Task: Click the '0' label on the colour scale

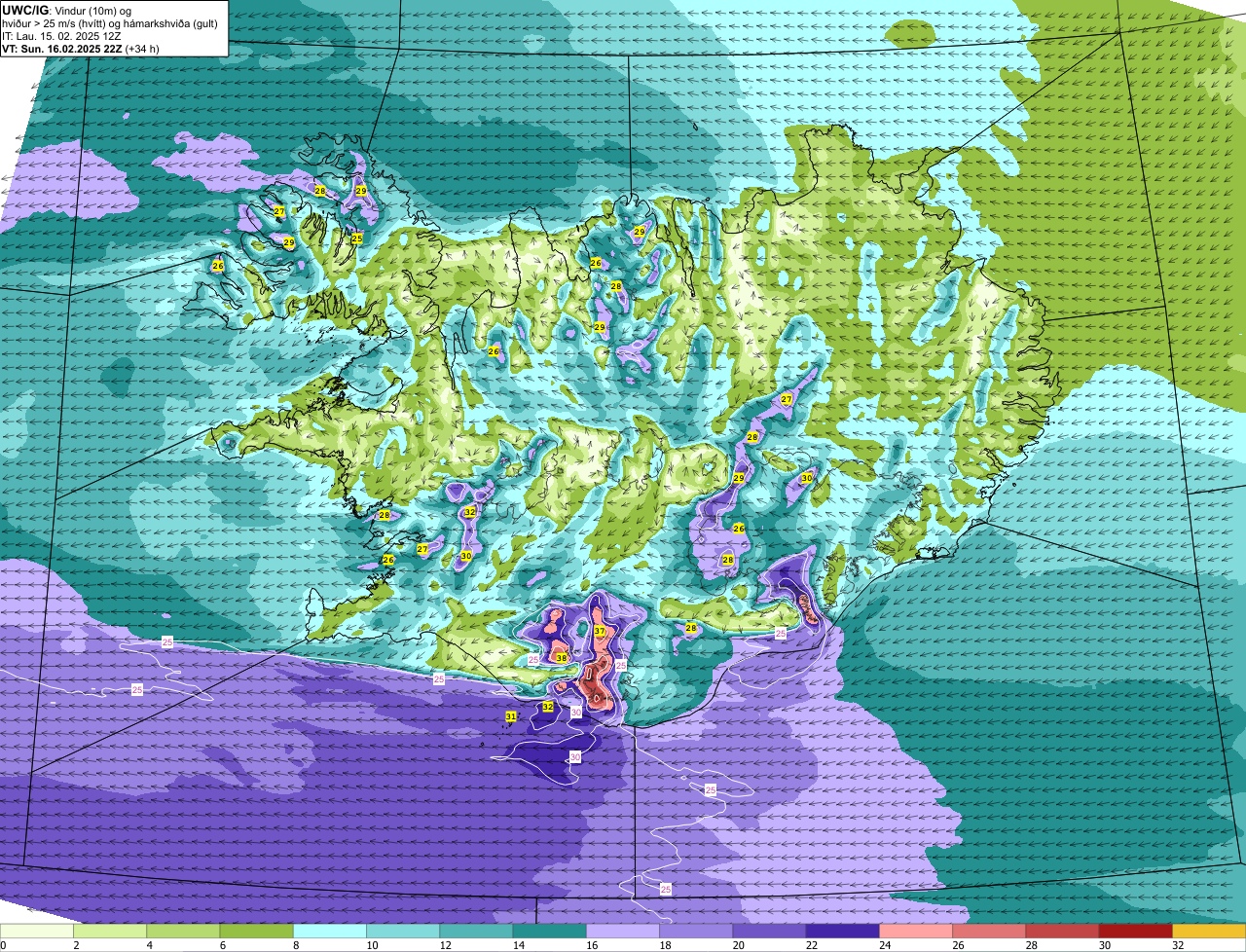Action: point(3,945)
